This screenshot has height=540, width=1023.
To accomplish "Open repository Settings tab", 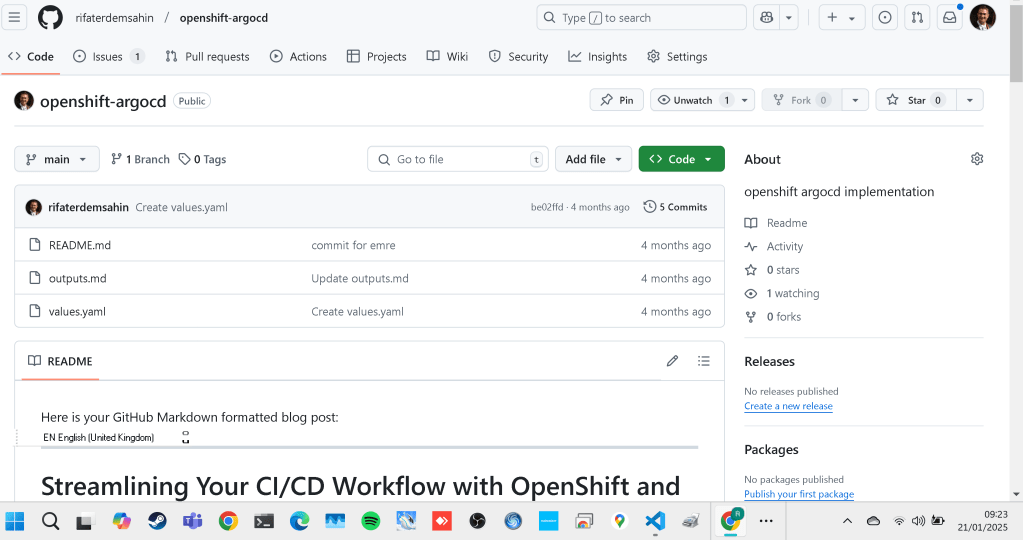I will point(677,57).
